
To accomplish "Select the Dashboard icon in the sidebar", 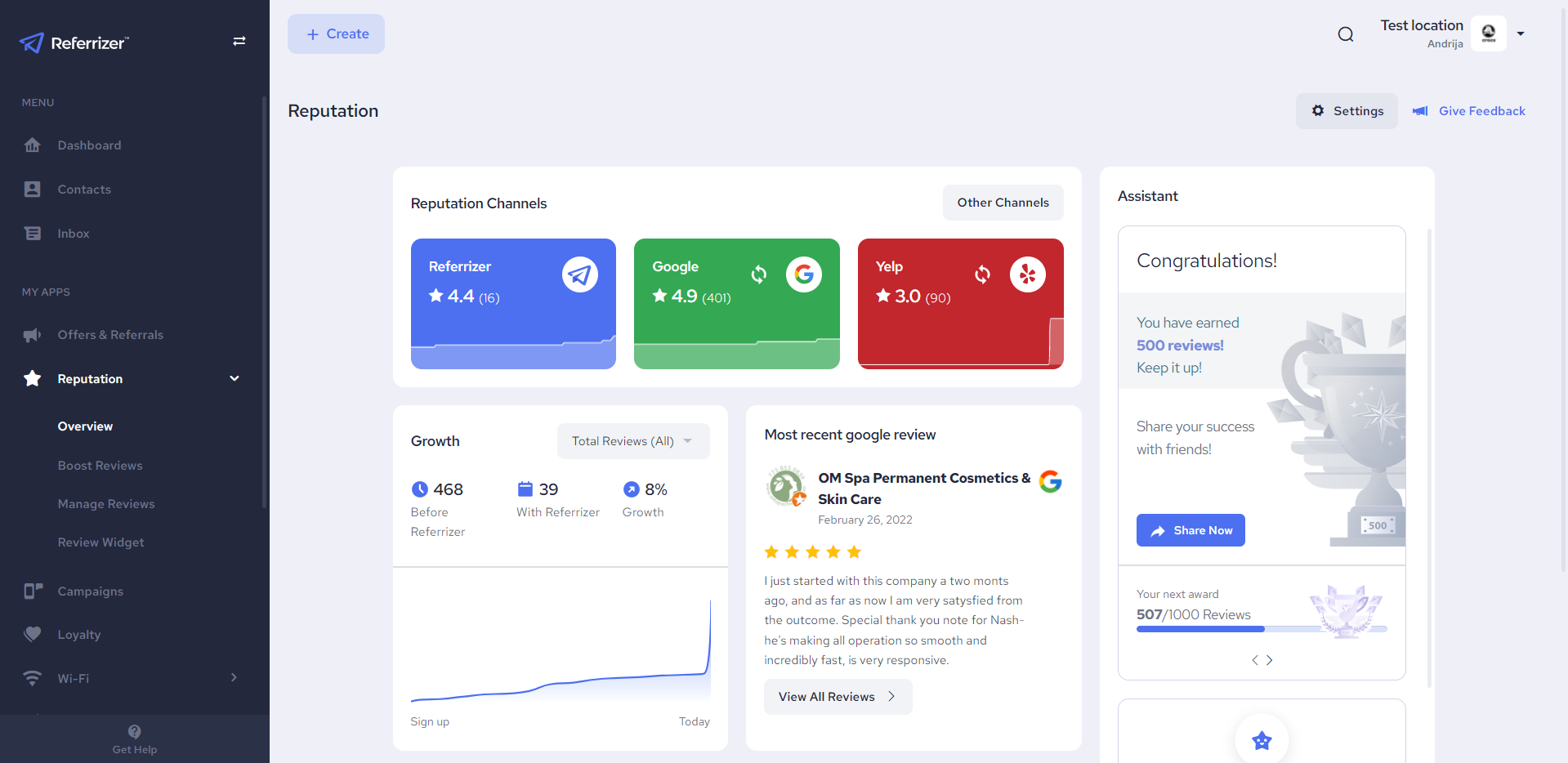I will coord(33,145).
